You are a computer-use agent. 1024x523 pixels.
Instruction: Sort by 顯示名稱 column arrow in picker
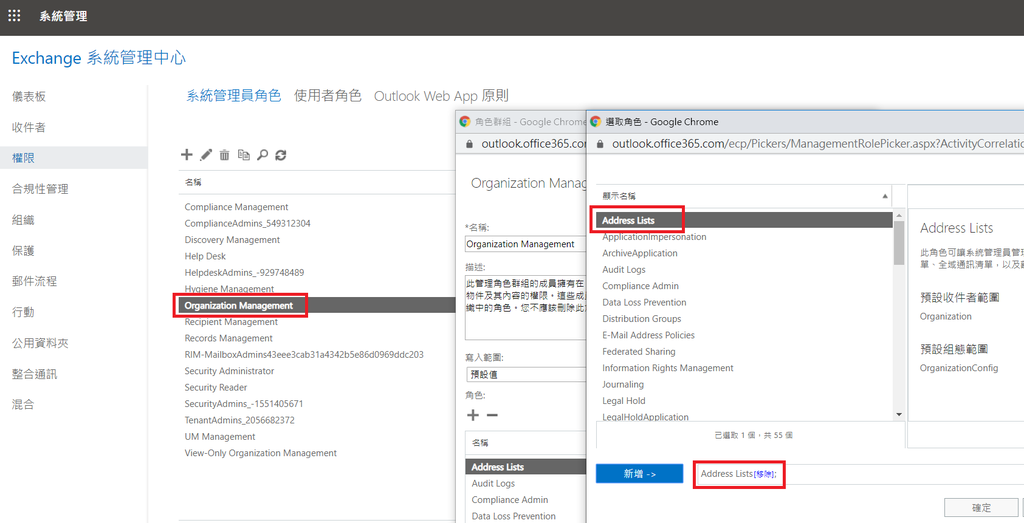[x=885, y=196]
